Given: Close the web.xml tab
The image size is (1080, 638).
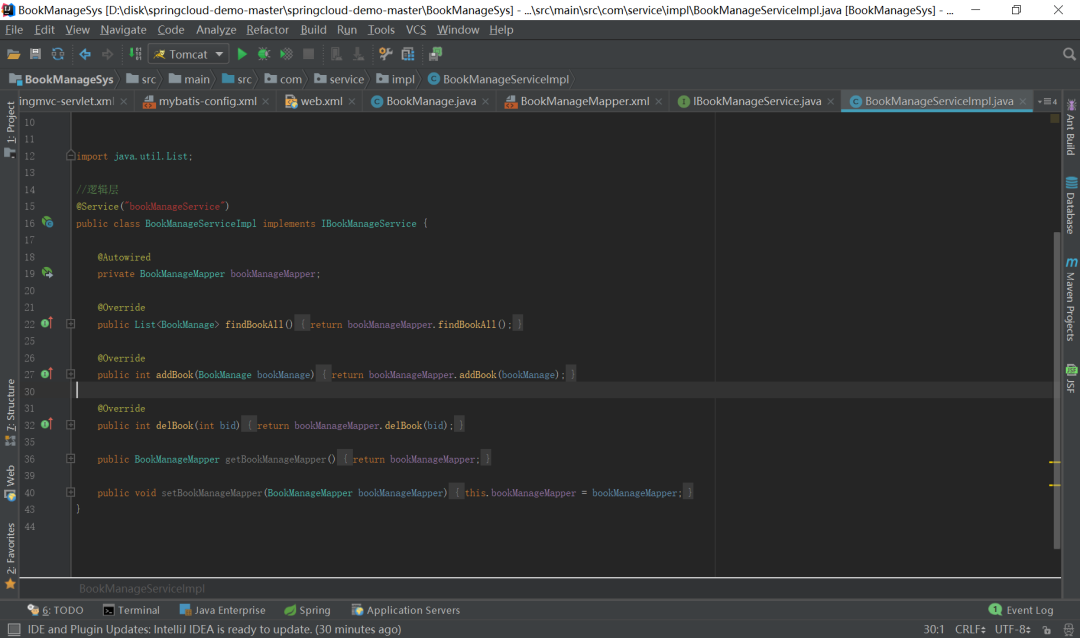Looking at the screenshot, I should [352, 101].
